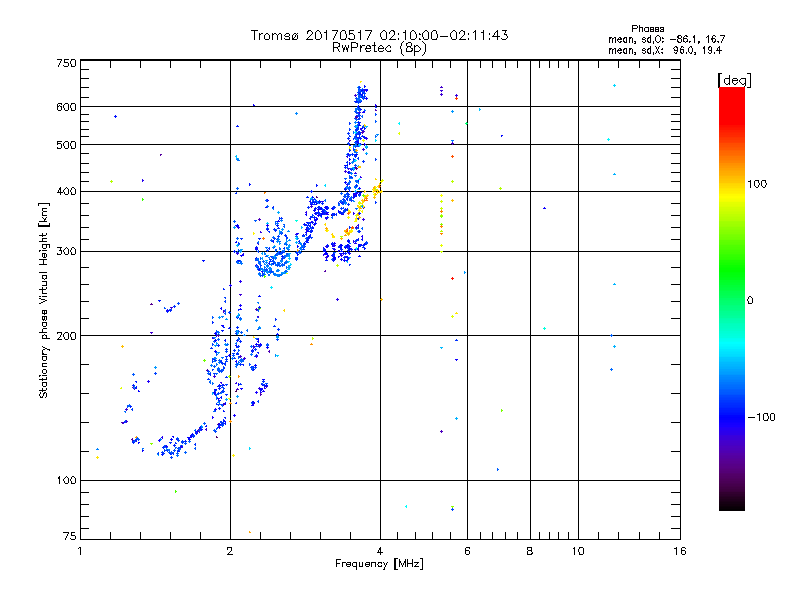Image resolution: width=800 pixels, height=600 pixels.
Task: Click the y-axis tick label '400'
Action: pos(66,191)
